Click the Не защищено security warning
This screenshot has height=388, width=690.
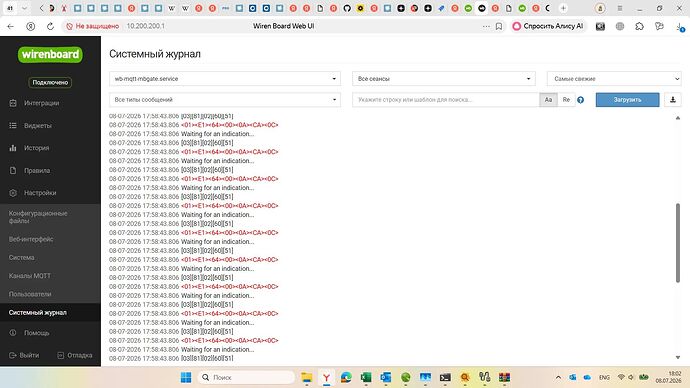[x=92, y=26]
